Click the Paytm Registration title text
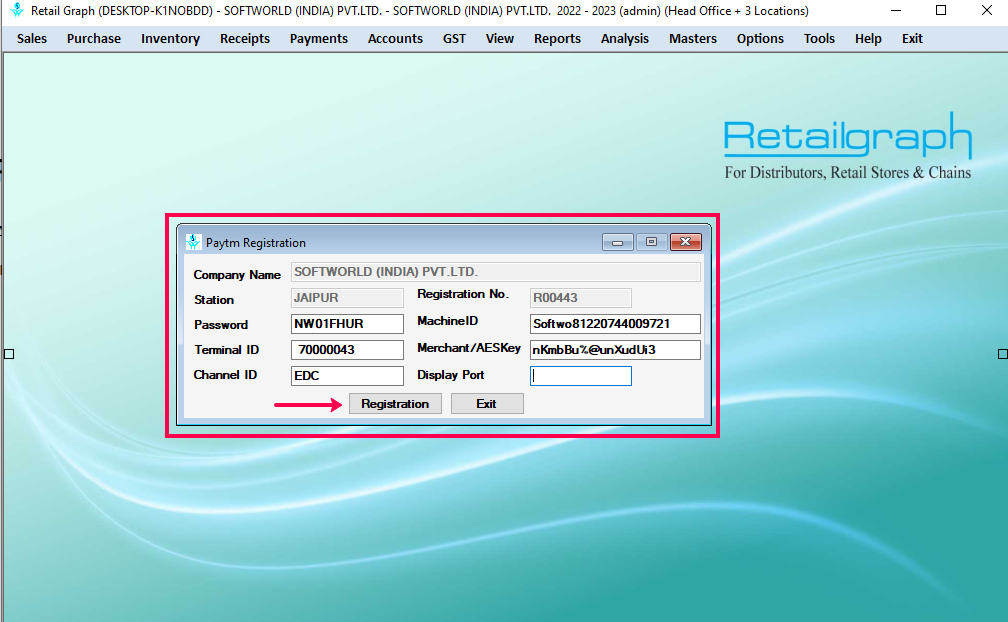Viewport: 1008px width, 622px height. pos(256,243)
